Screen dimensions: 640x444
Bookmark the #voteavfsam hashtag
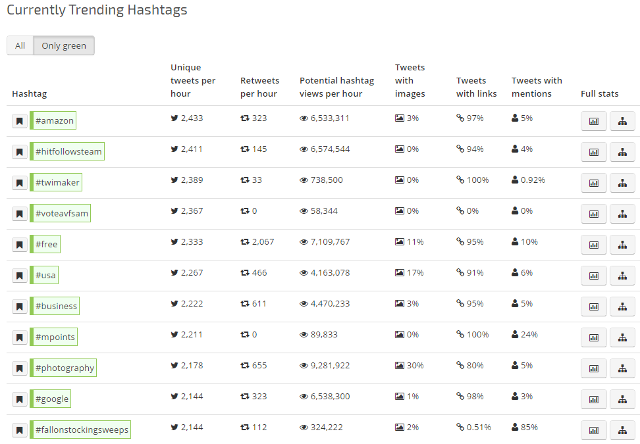coord(19,214)
